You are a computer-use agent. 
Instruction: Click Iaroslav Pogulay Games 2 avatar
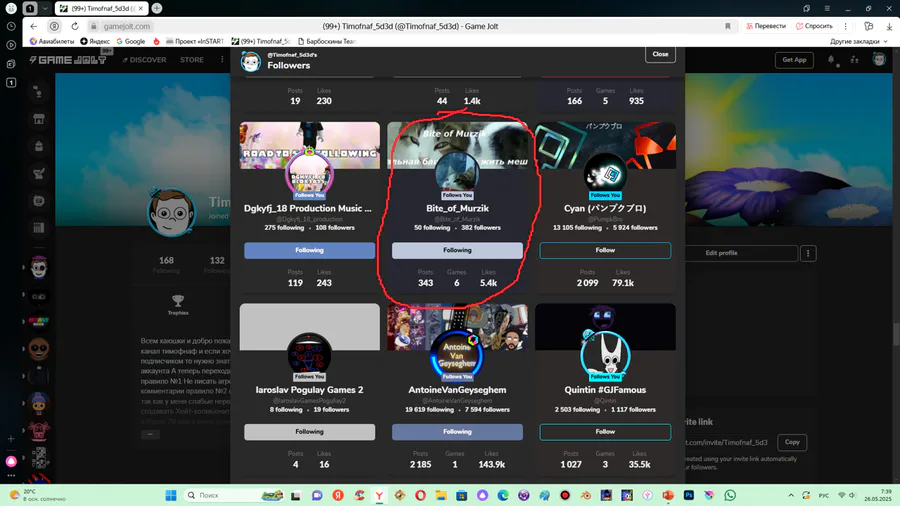click(x=309, y=356)
